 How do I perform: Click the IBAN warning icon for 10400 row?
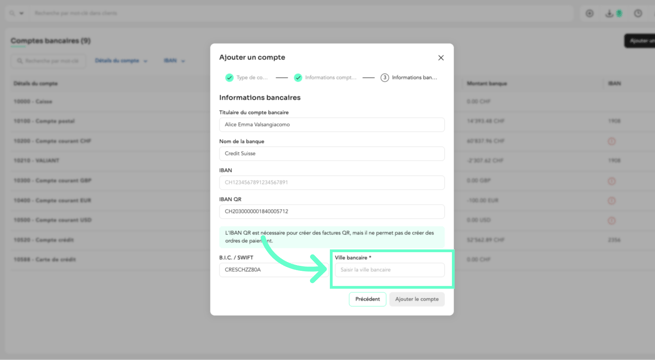(x=612, y=200)
